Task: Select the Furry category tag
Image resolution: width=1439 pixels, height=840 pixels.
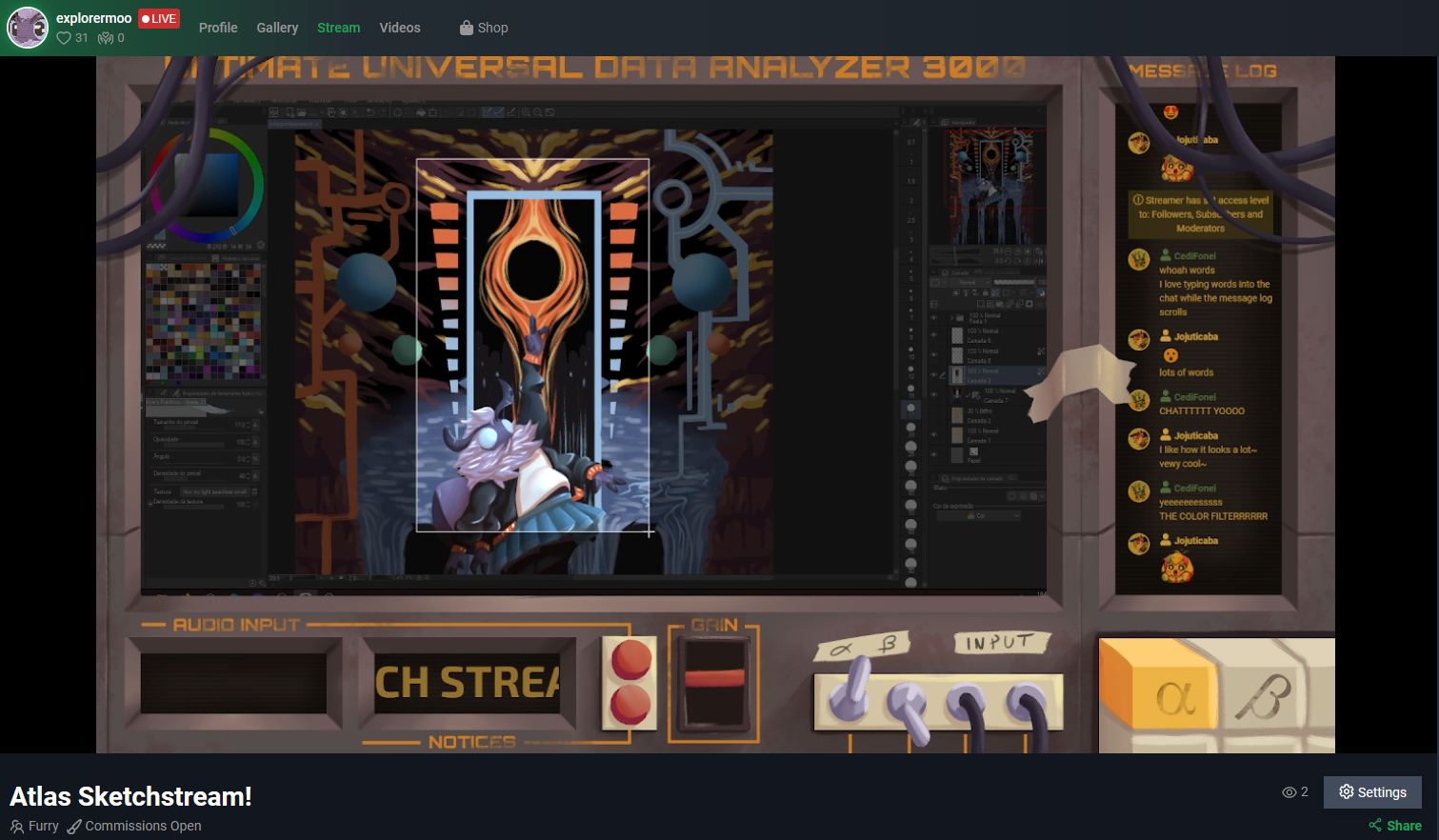Action: click(35, 826)
